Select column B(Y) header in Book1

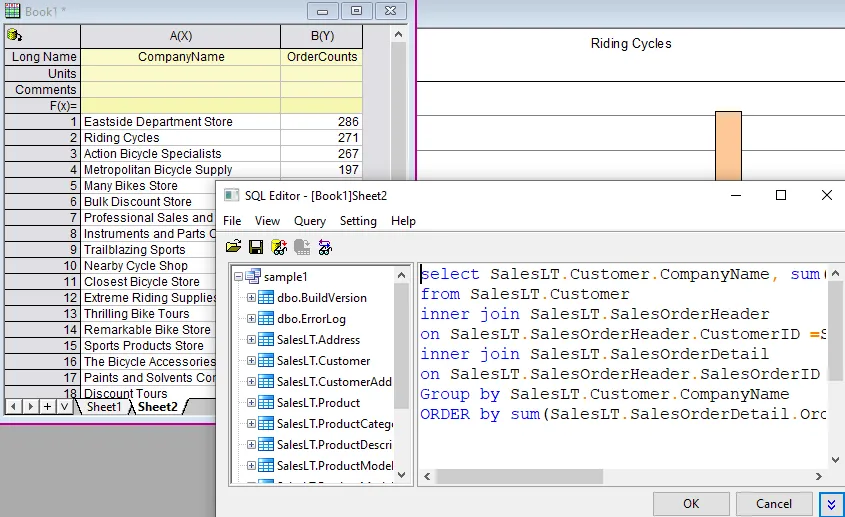click(x=322, y=36)
